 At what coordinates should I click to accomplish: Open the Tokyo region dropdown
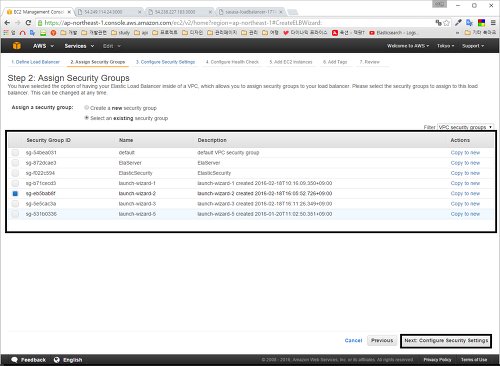(446, 46)
